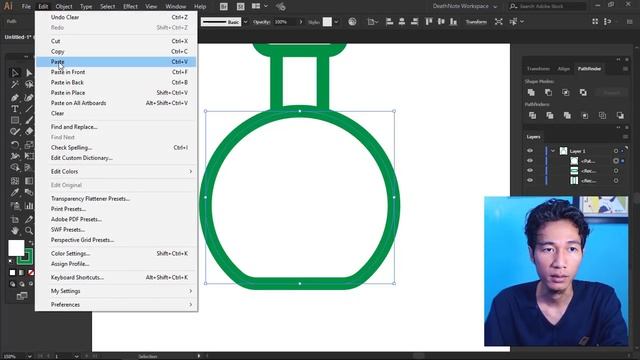The image size is (640, 360).
Task: Set fill to None in the toolbar
Action: click(31, 273)
